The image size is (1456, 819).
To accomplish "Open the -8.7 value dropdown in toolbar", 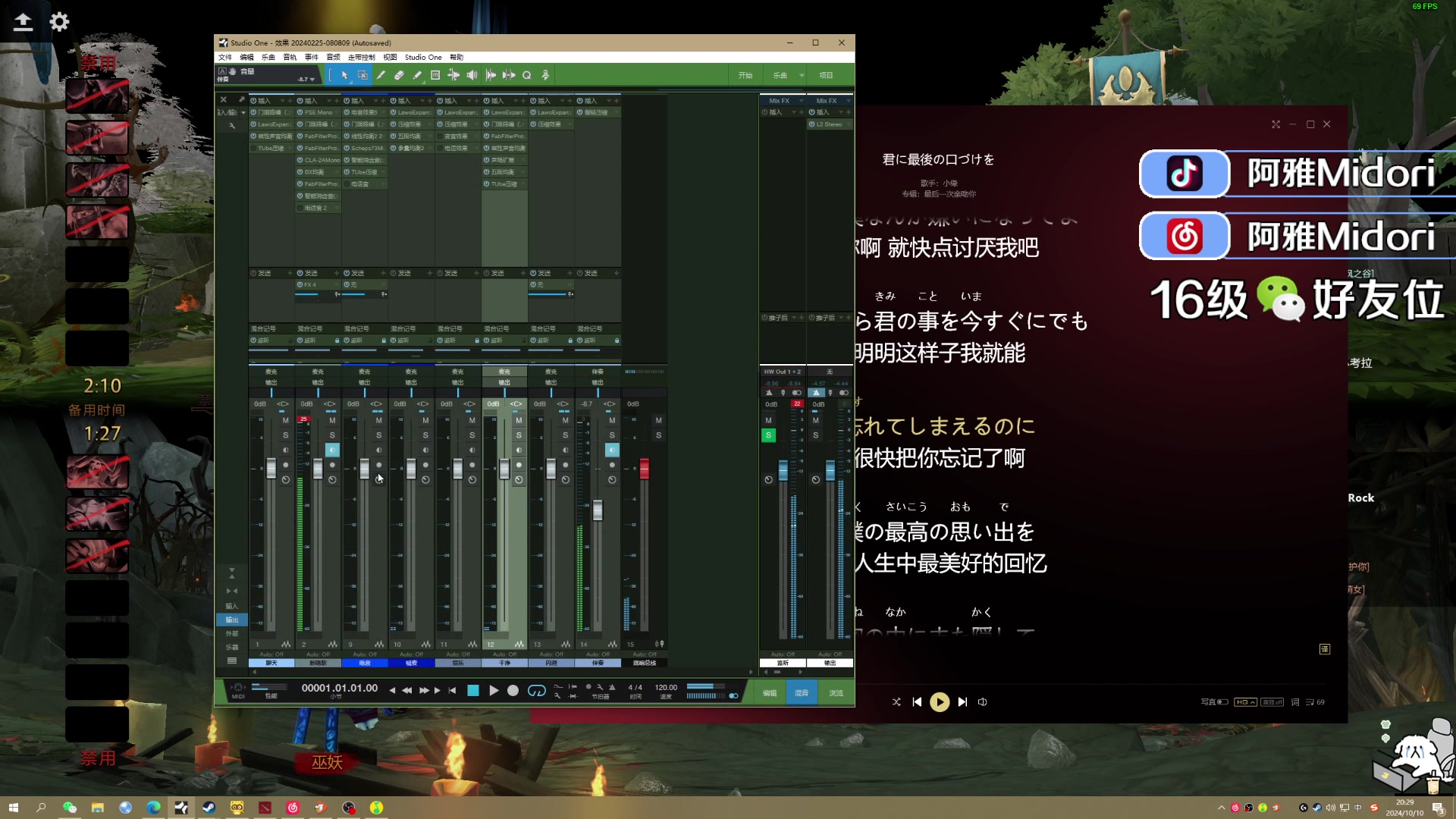I will tap(312, 79).
